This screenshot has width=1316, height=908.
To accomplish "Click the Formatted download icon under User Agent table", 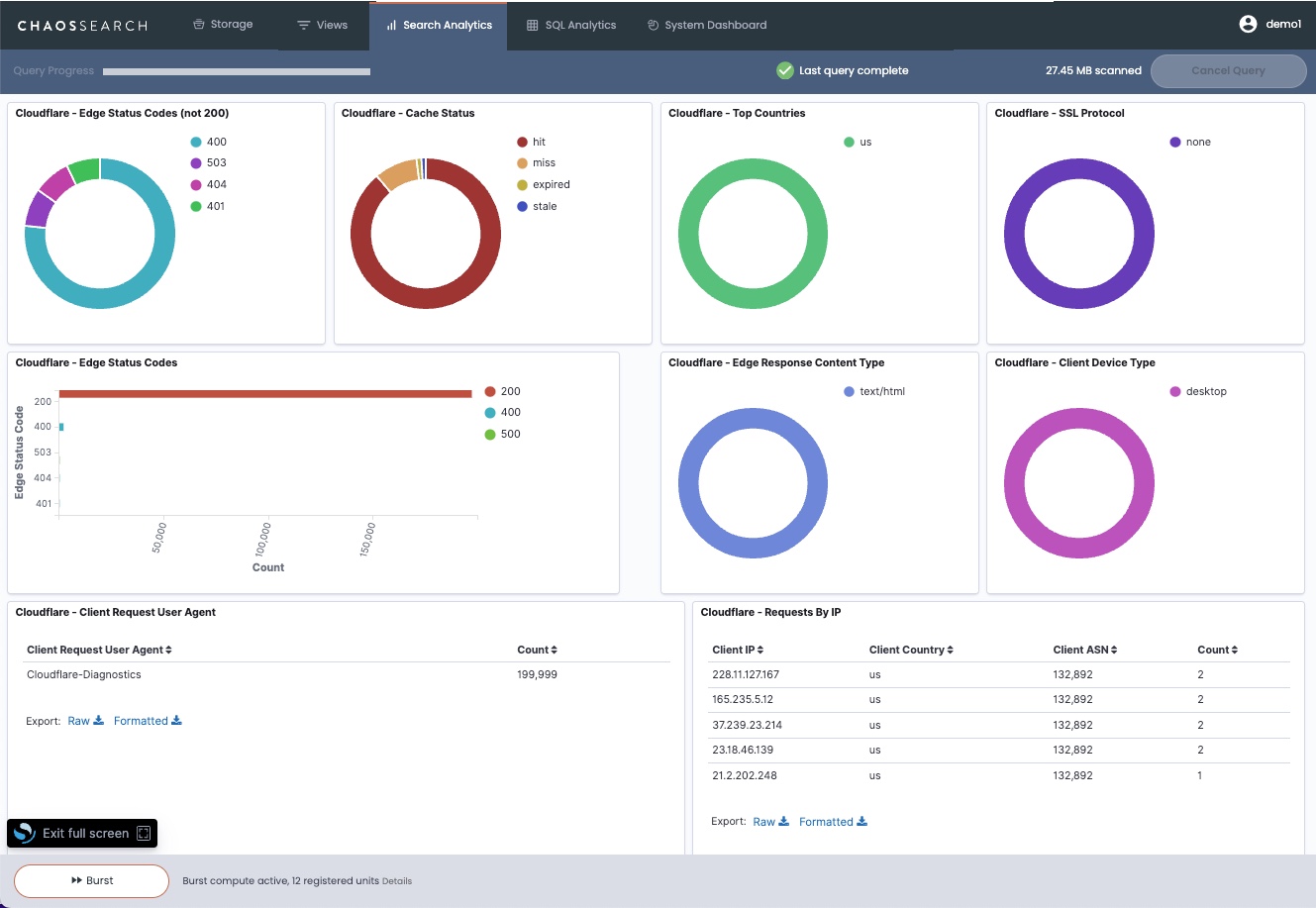I will click(x=176, y=721).
